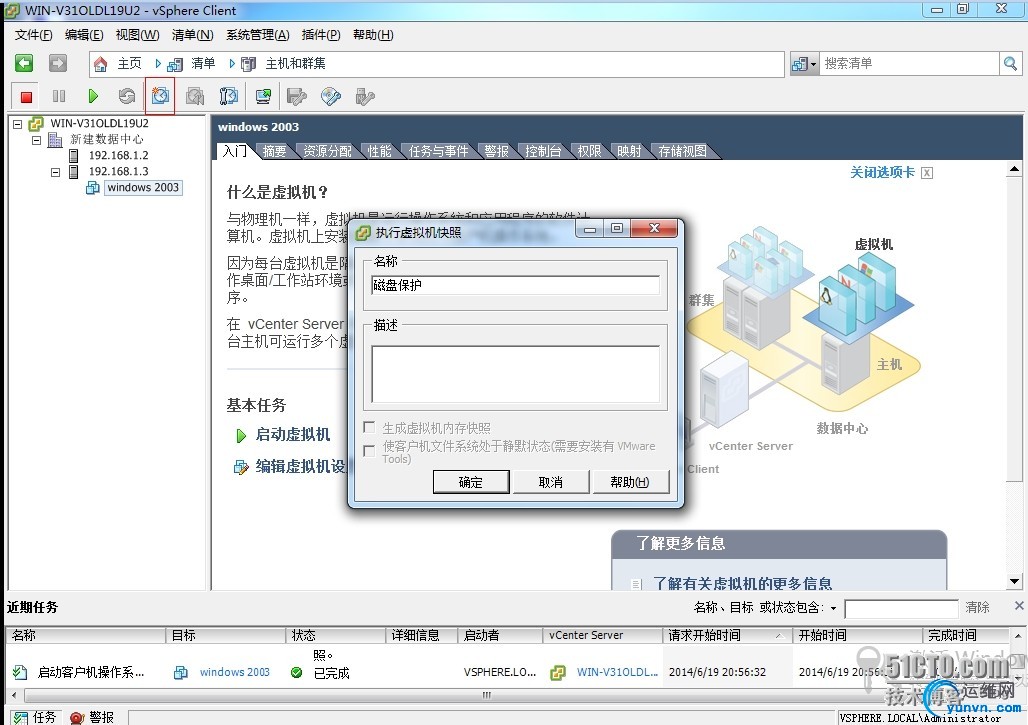Select 192.168.1.3 host in tree
The height and width of the screenshot is (725, 1028).
tap(119, 171)
